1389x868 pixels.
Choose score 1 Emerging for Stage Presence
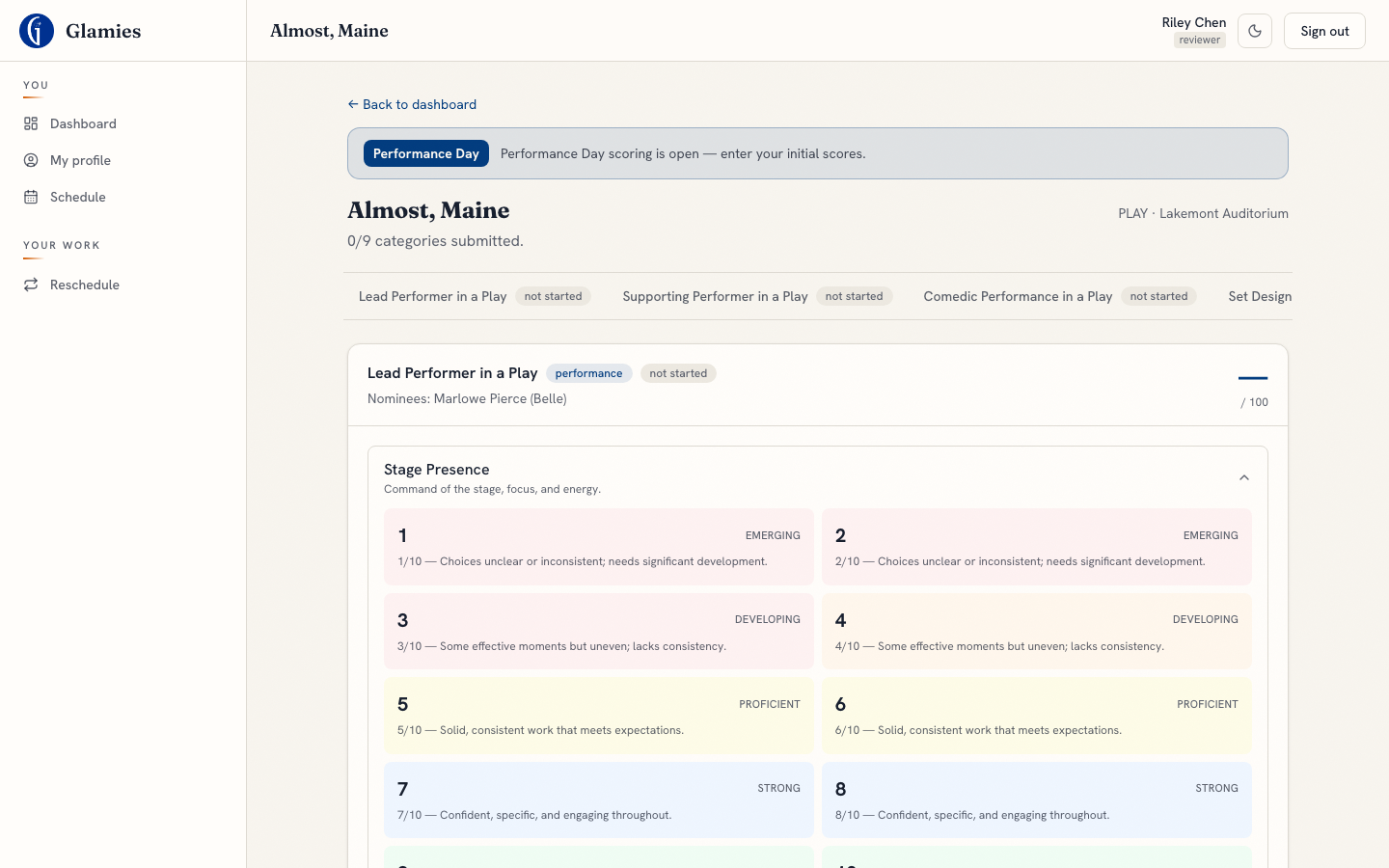pos(599,547)
